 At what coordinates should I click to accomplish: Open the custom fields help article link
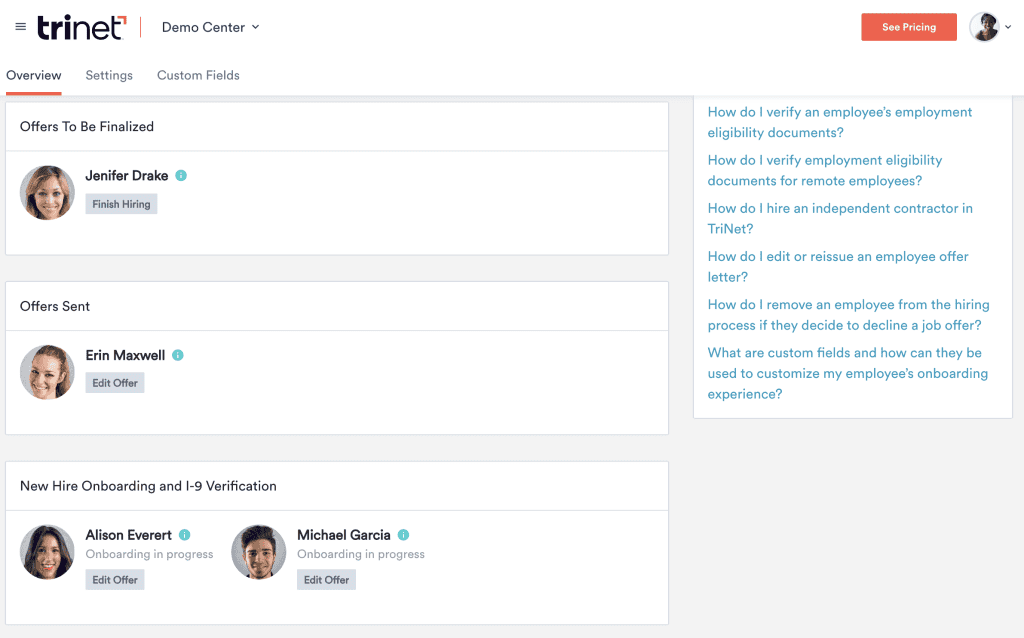point(848,374)
